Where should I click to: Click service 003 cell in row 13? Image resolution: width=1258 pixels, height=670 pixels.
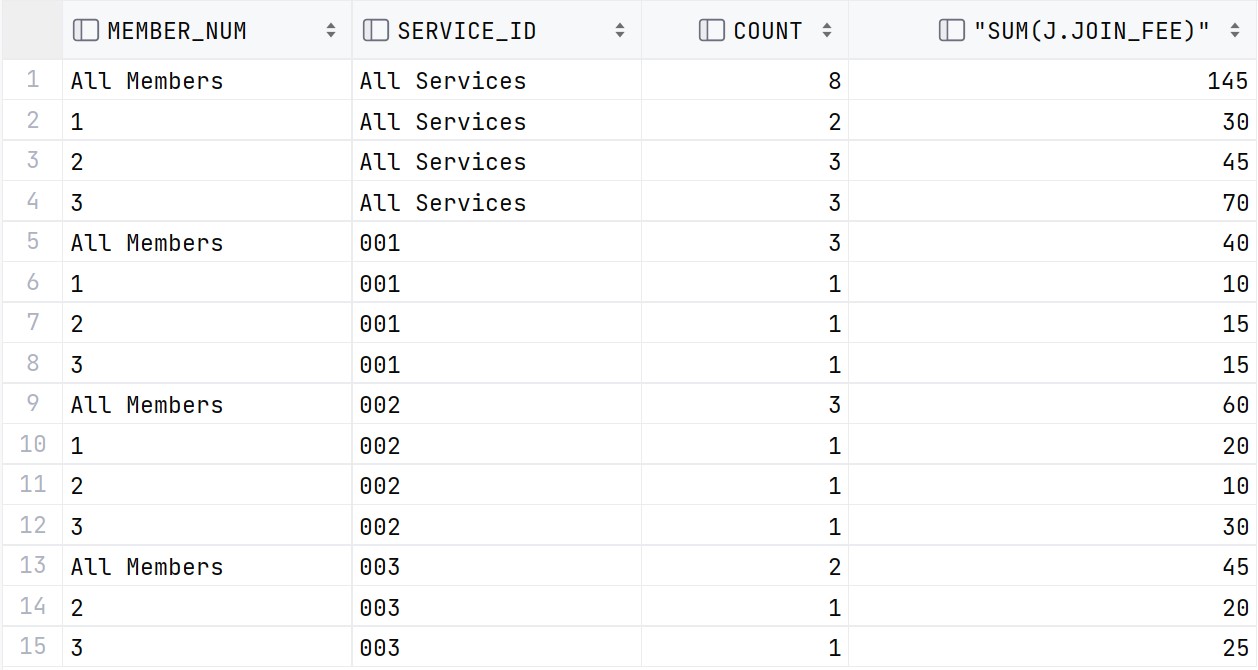(497, 566)
